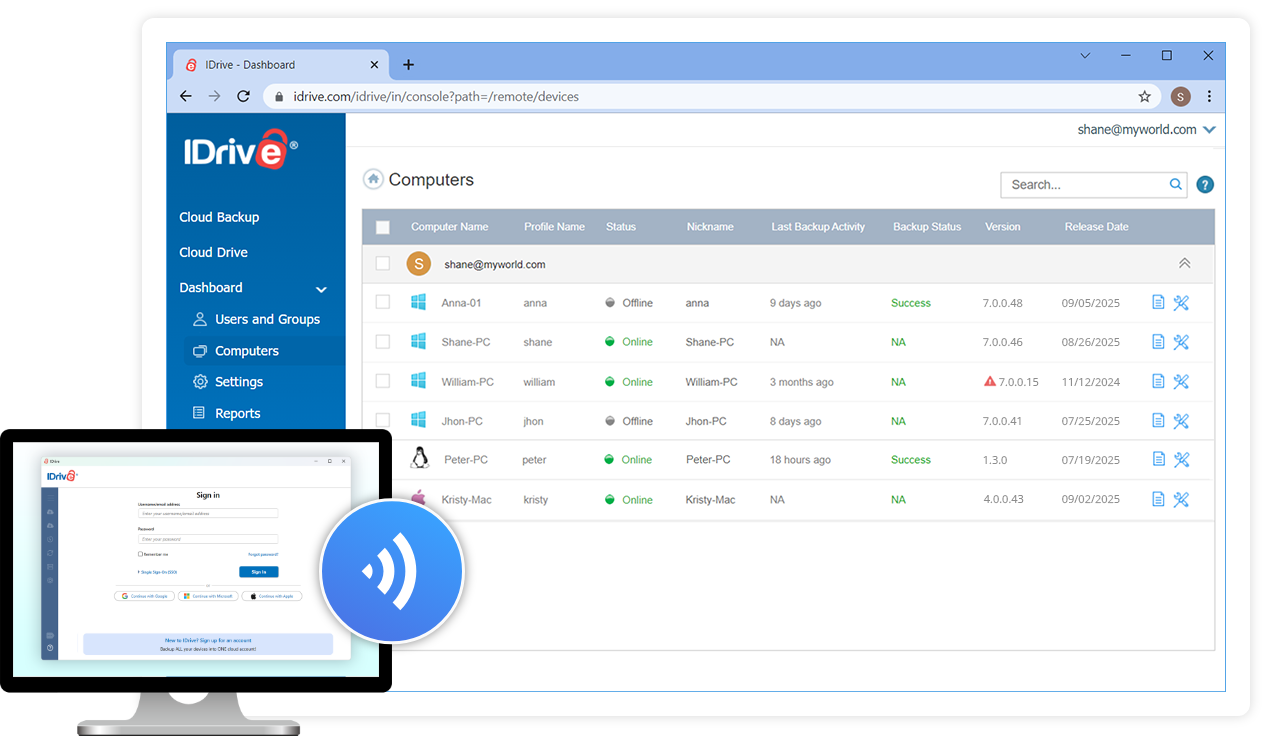1268x736 pixels.
Task: Open Settings in the sidebar
Action: pos(228,382)
